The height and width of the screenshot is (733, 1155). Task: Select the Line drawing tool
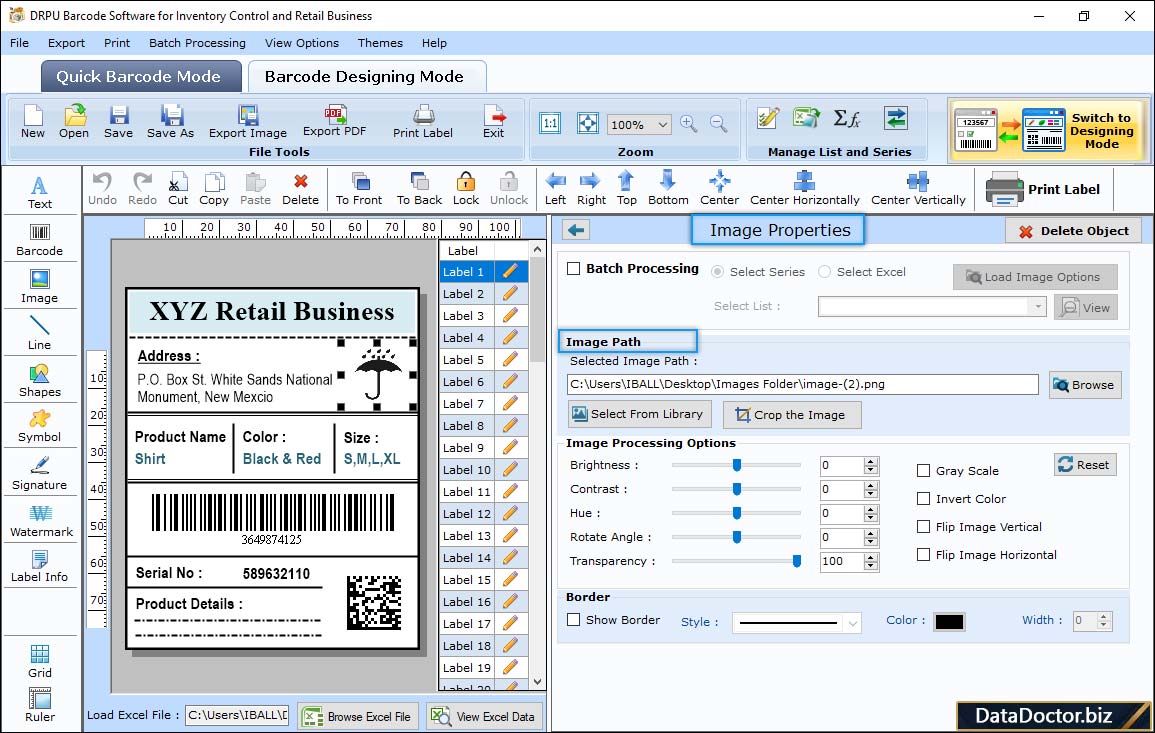[x=40, y=333]
